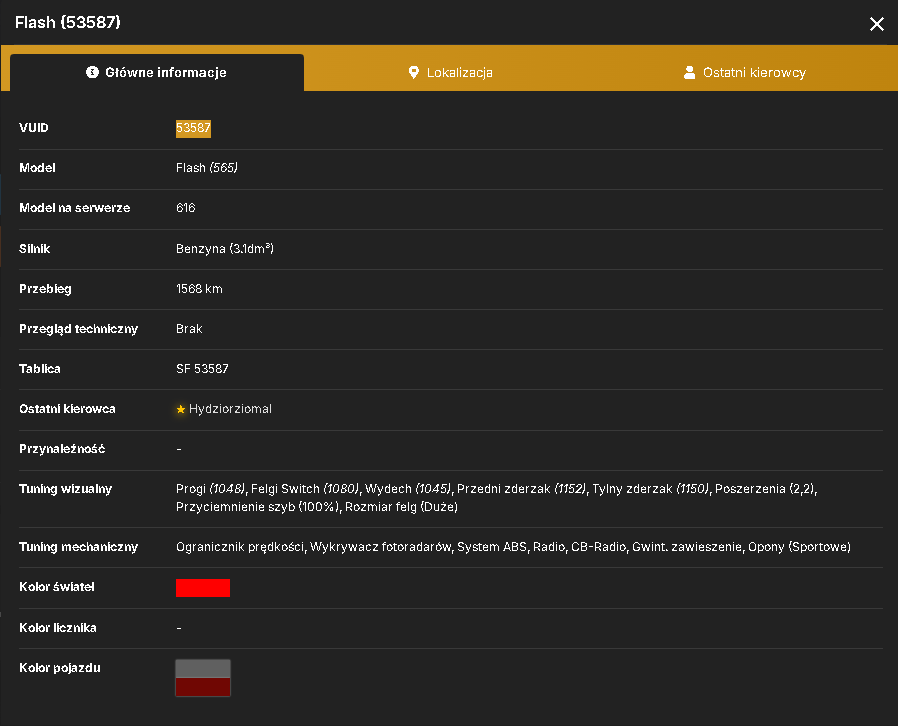Click the gold star next to Hydziorziomal

181,409
